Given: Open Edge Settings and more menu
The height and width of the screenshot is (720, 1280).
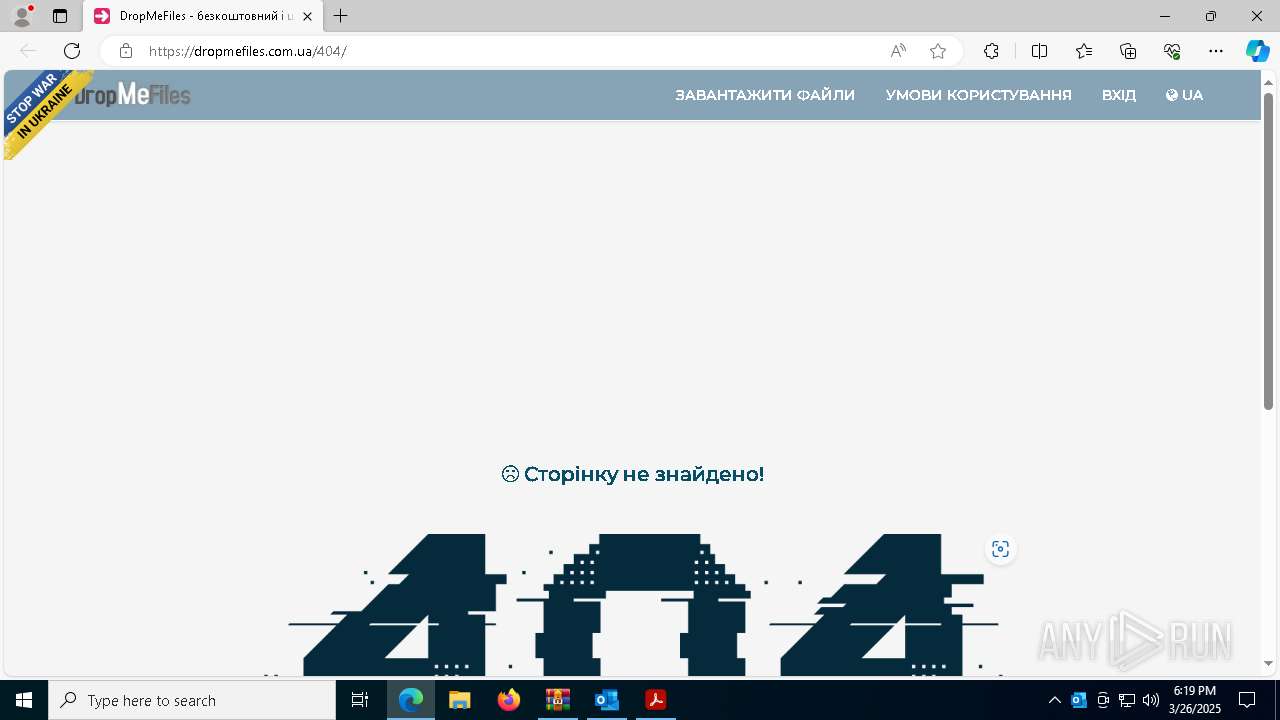Looking at the screenshot, I should click(x=1216, y=51).
